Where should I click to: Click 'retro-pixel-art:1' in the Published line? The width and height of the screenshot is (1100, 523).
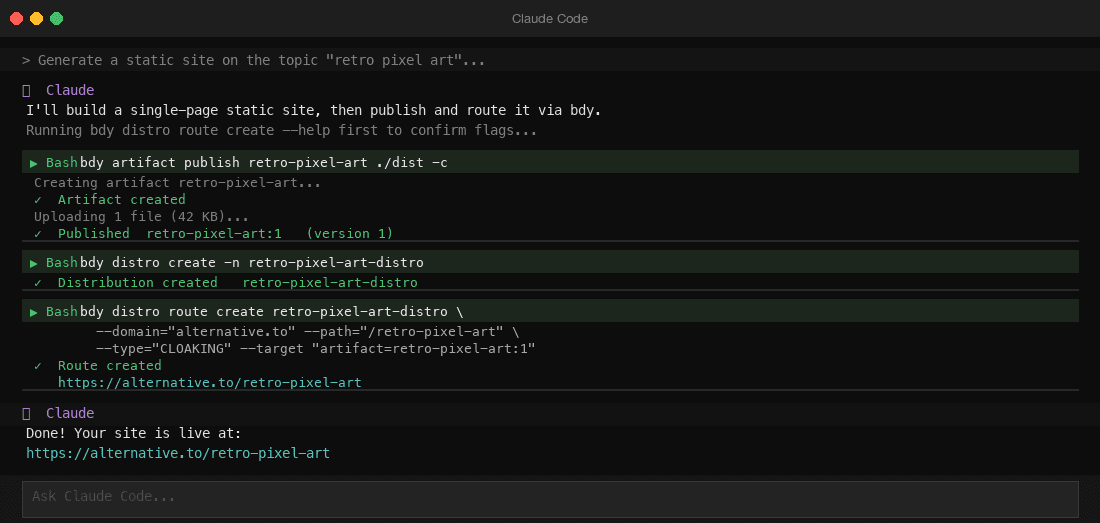[214, 233]
